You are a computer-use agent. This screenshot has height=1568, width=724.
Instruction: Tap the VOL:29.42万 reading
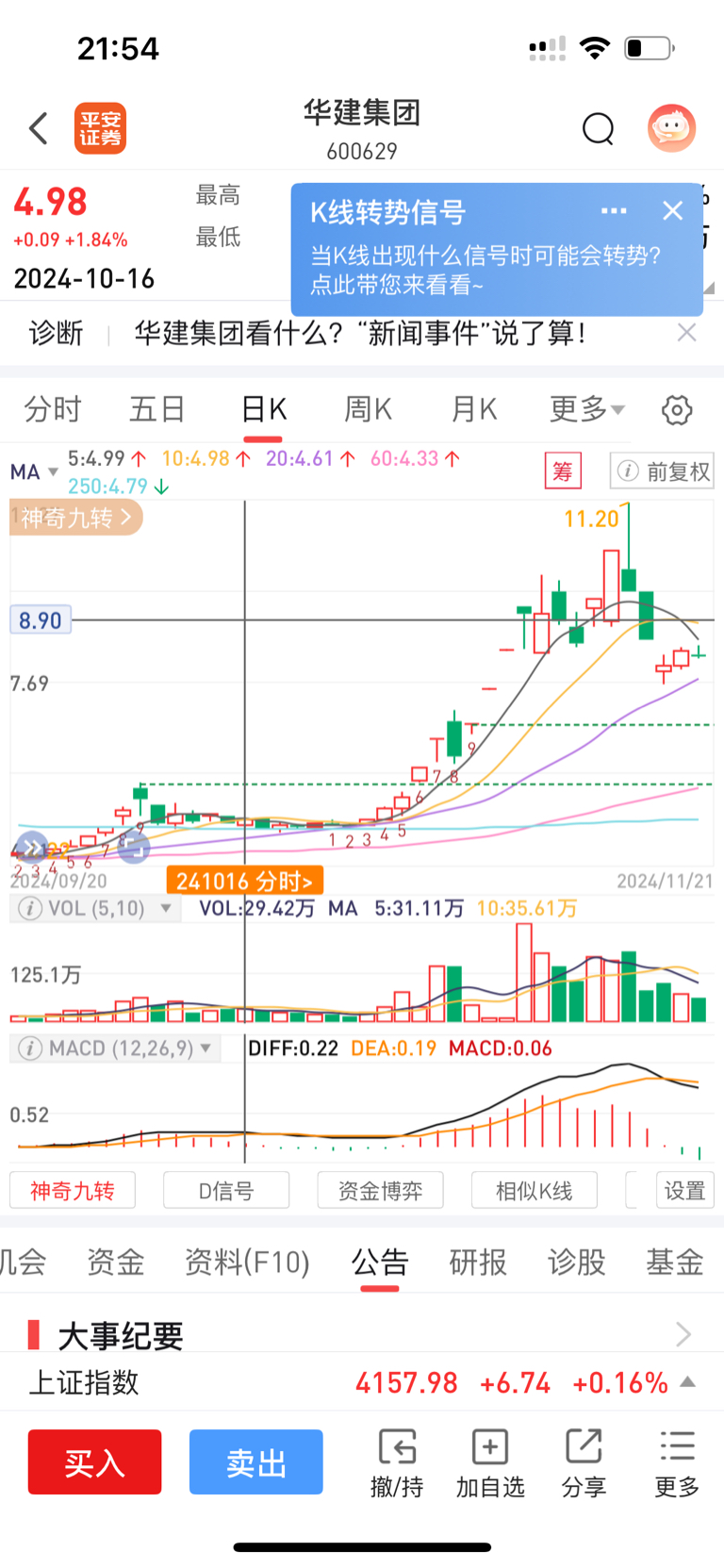click(x=257, y=908)
